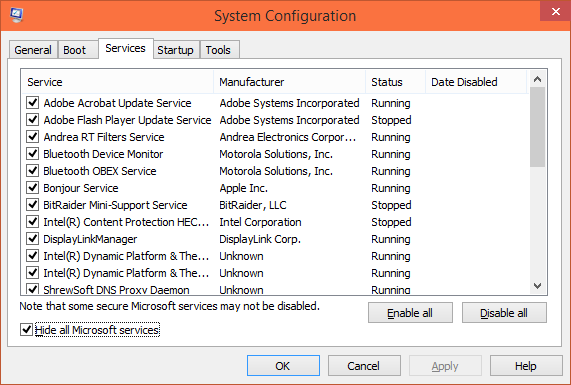Click the services list scrollbar thumb
Image resolution: width=571 pixels, height=385 pixels.
coord(537,127)
